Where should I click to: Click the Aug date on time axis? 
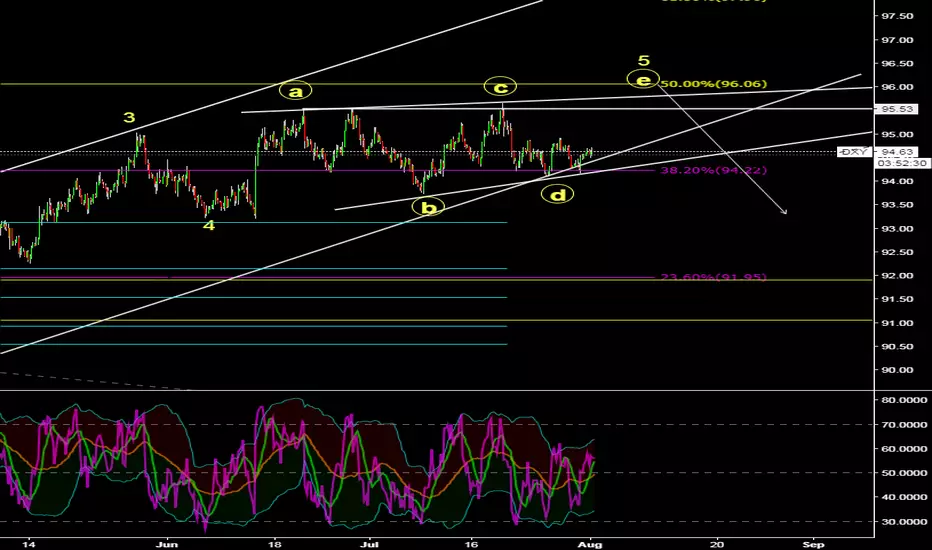(590, 544)
